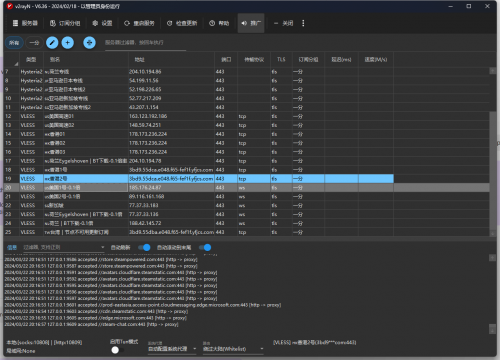Open the 帮助 help menu

pyautogui.click(x=219, y=23)
